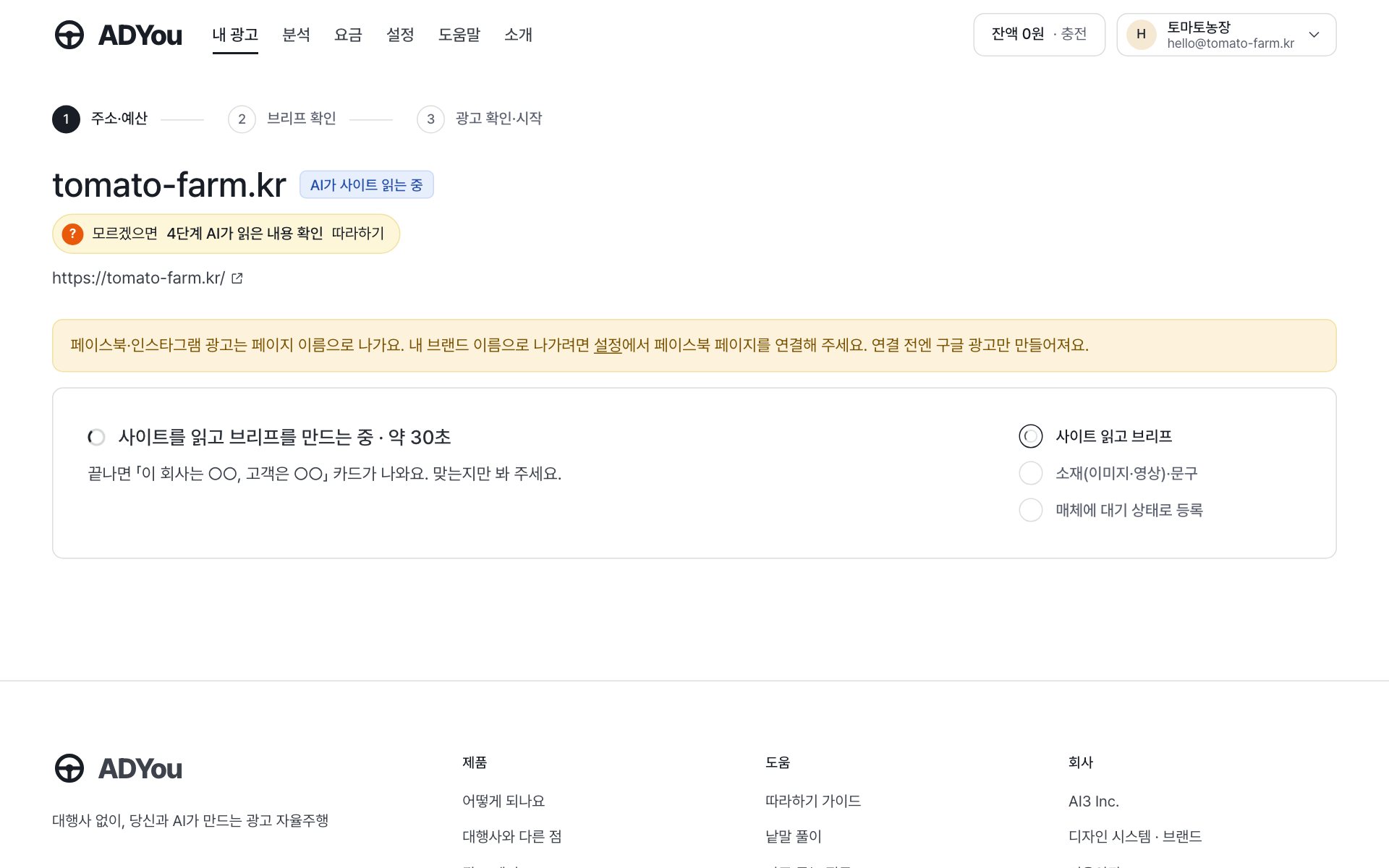Open the 소개 nav item

518,35
